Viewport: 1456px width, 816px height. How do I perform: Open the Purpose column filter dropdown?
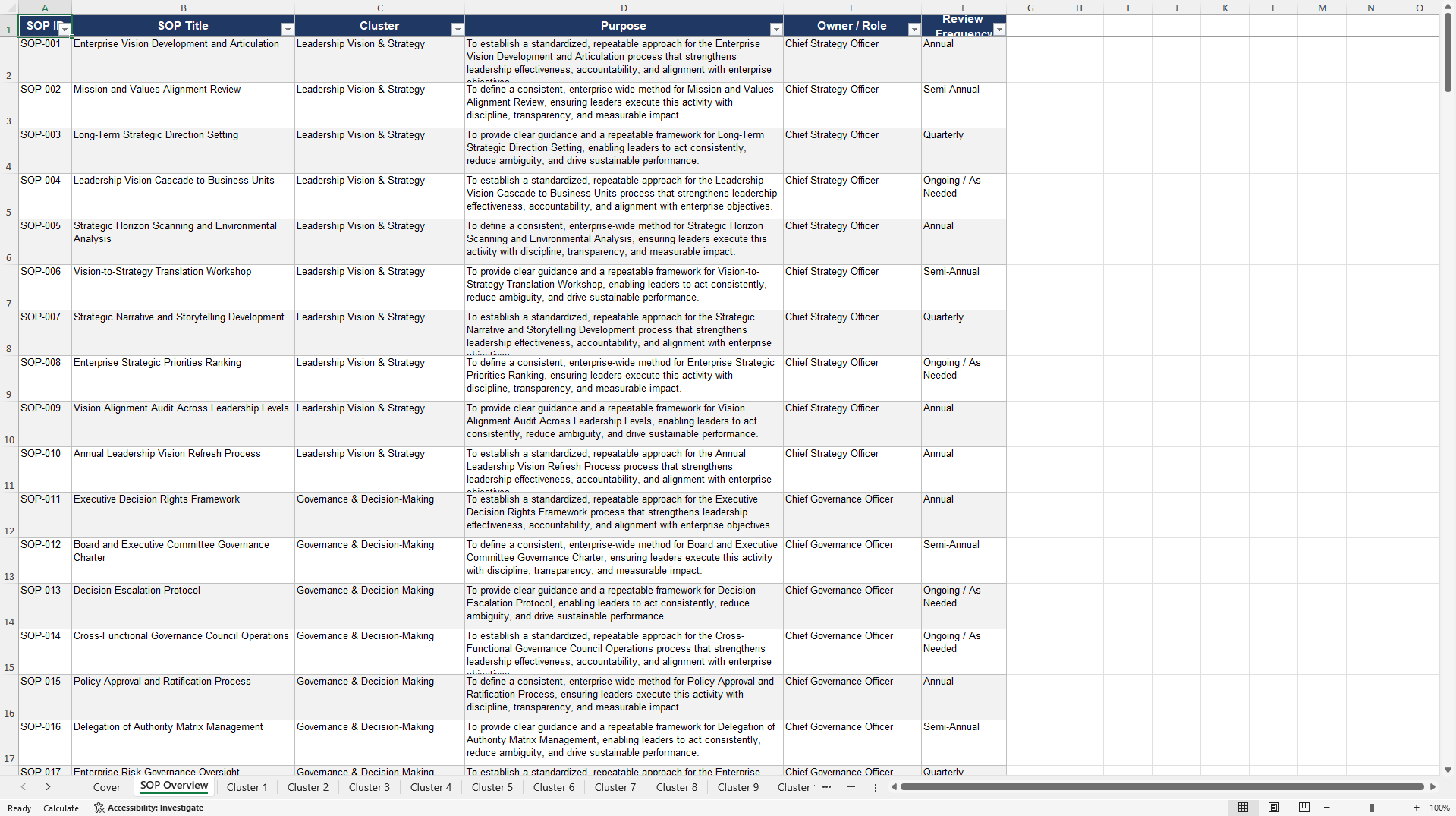tap(776, 29)
